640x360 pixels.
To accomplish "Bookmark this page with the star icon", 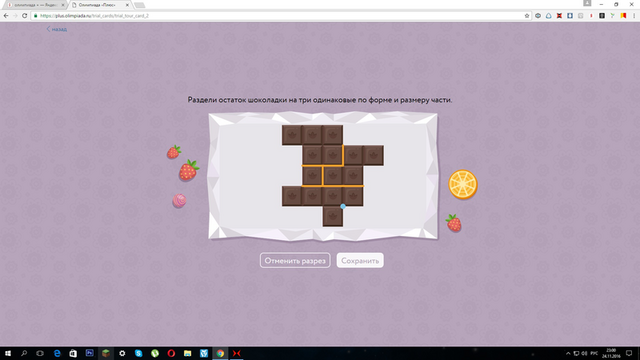I will click(527, 16).
